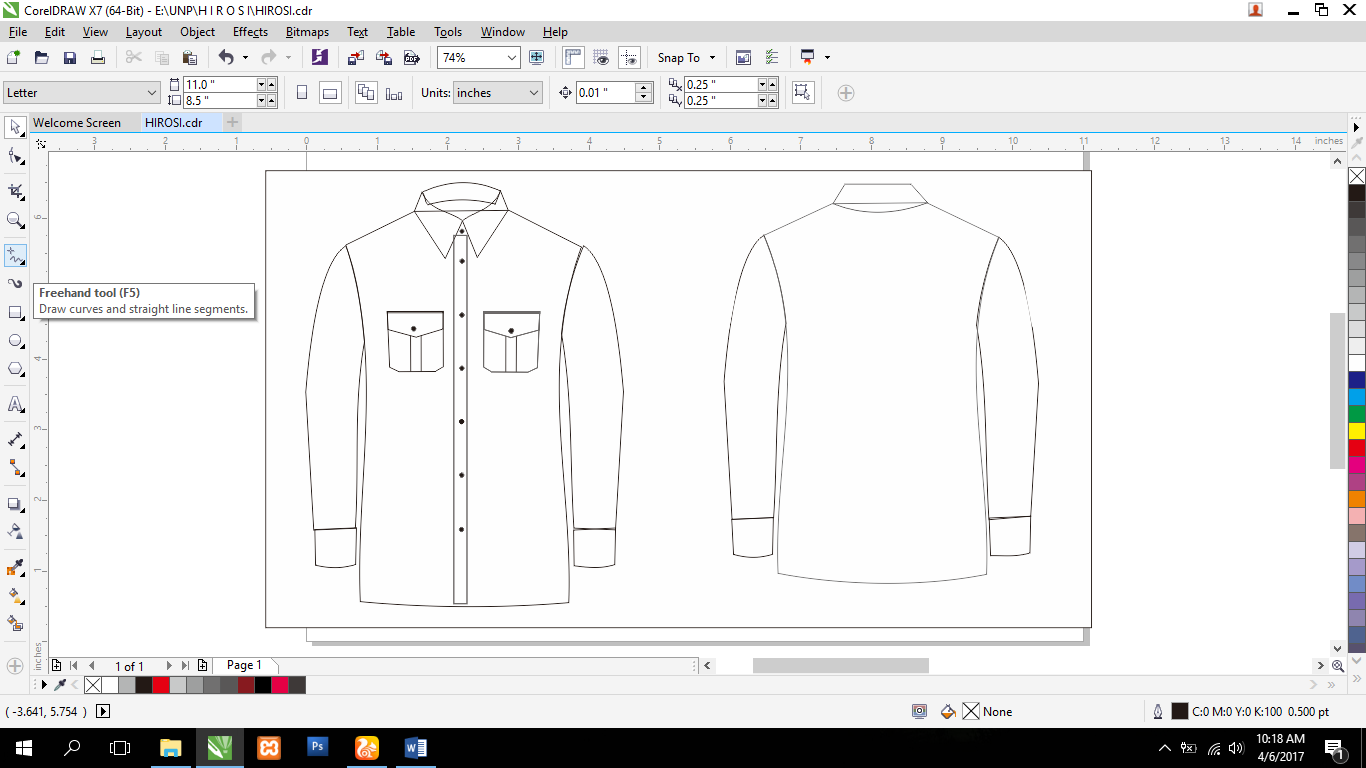Toggle full-screen preview on the toolbar
The height and width of the screenshot is (768, 1366).
click(537, 57)
